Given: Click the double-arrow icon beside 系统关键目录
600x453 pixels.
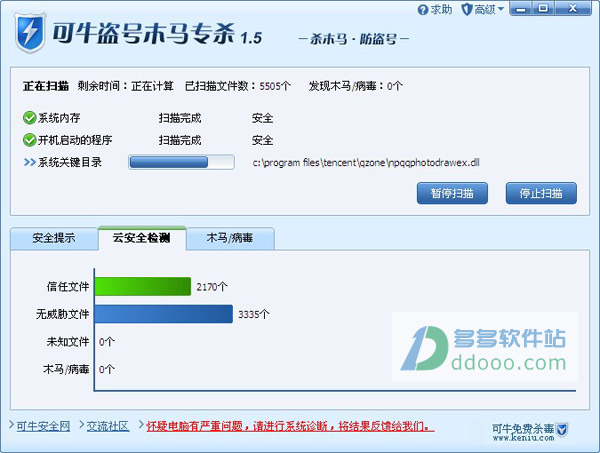Looking at the screenshot, I should tap(29, 162).
